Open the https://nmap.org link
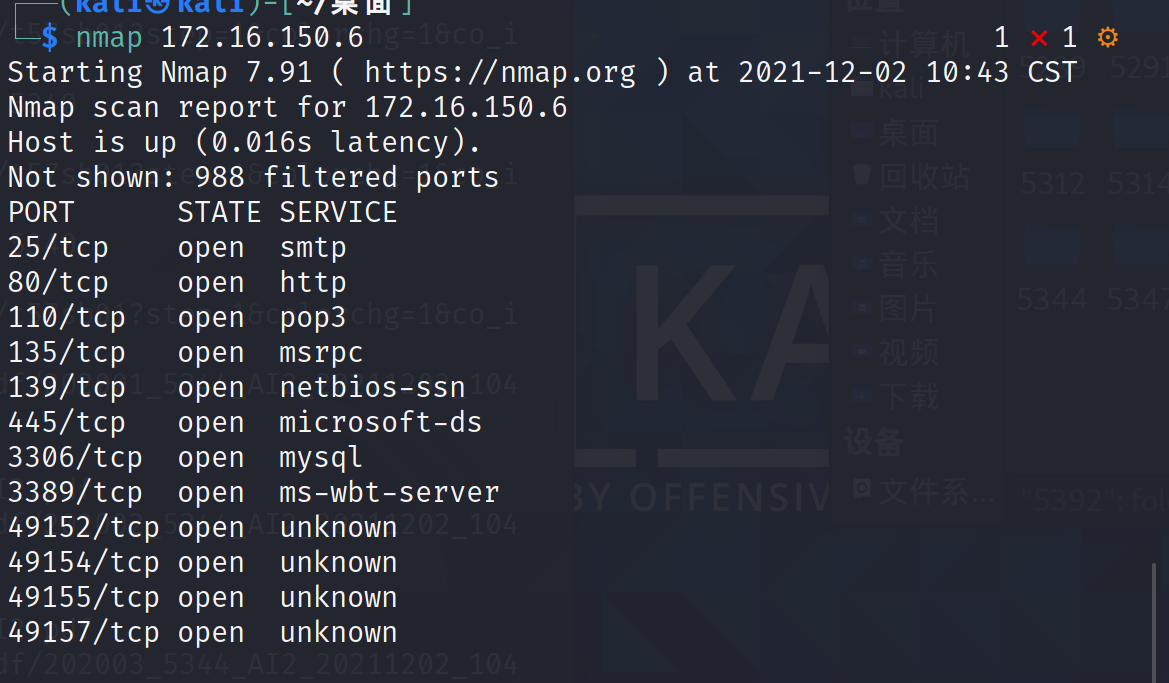 500,73
